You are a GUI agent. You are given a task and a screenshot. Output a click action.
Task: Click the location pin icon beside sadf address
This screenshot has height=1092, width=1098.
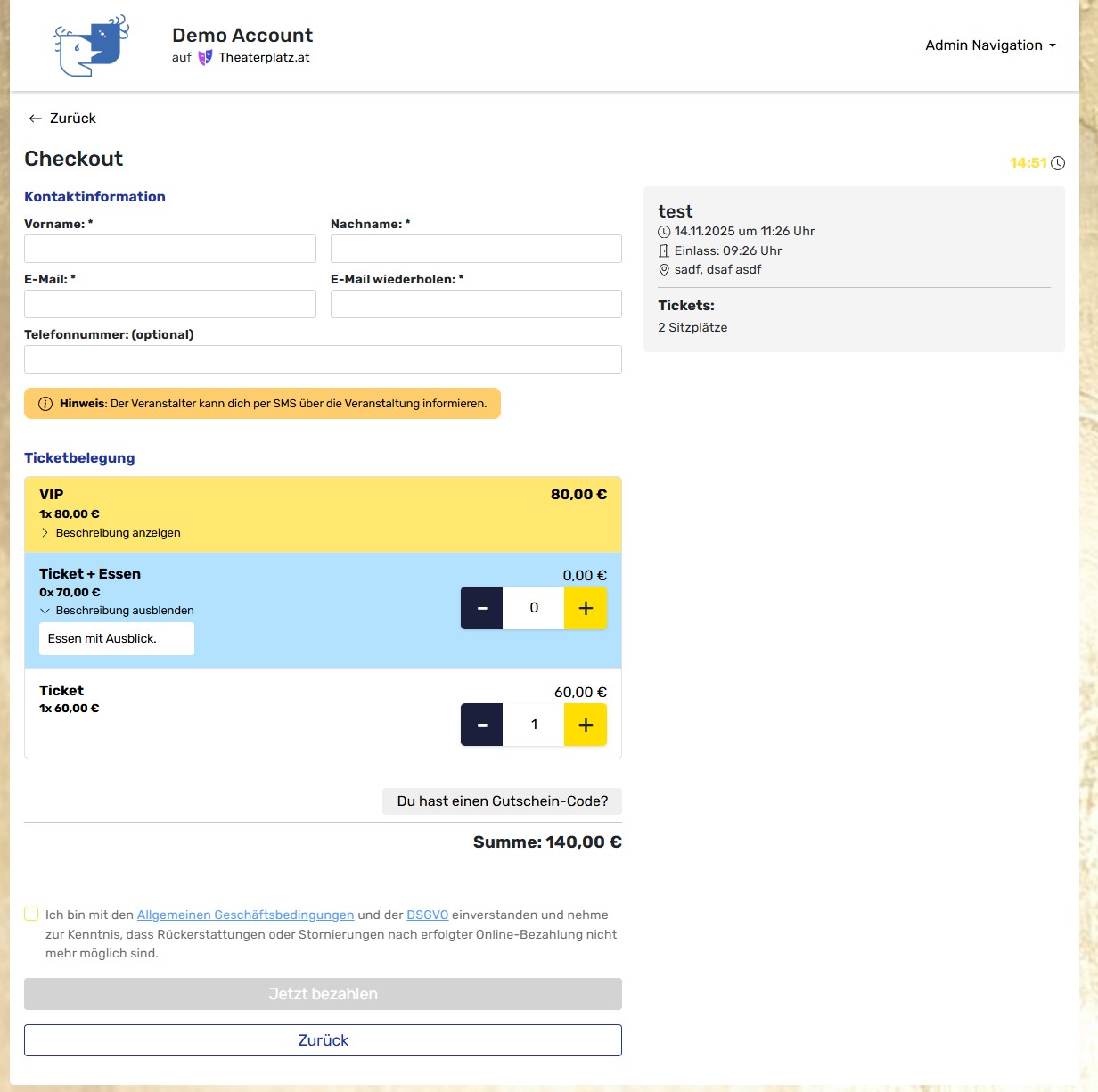(x=663, y=269)
